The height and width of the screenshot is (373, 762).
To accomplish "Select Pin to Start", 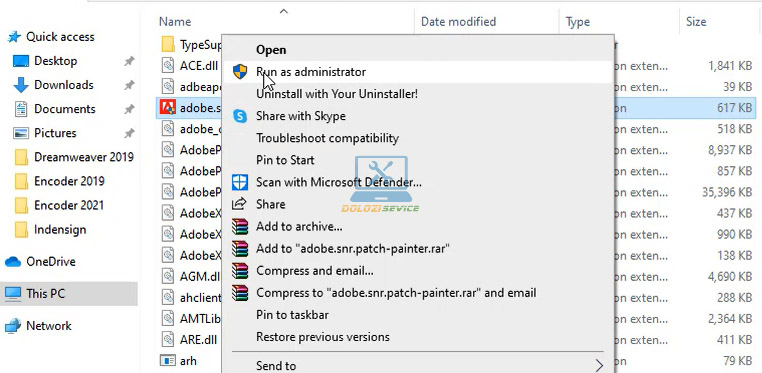I will coord(418,160).
